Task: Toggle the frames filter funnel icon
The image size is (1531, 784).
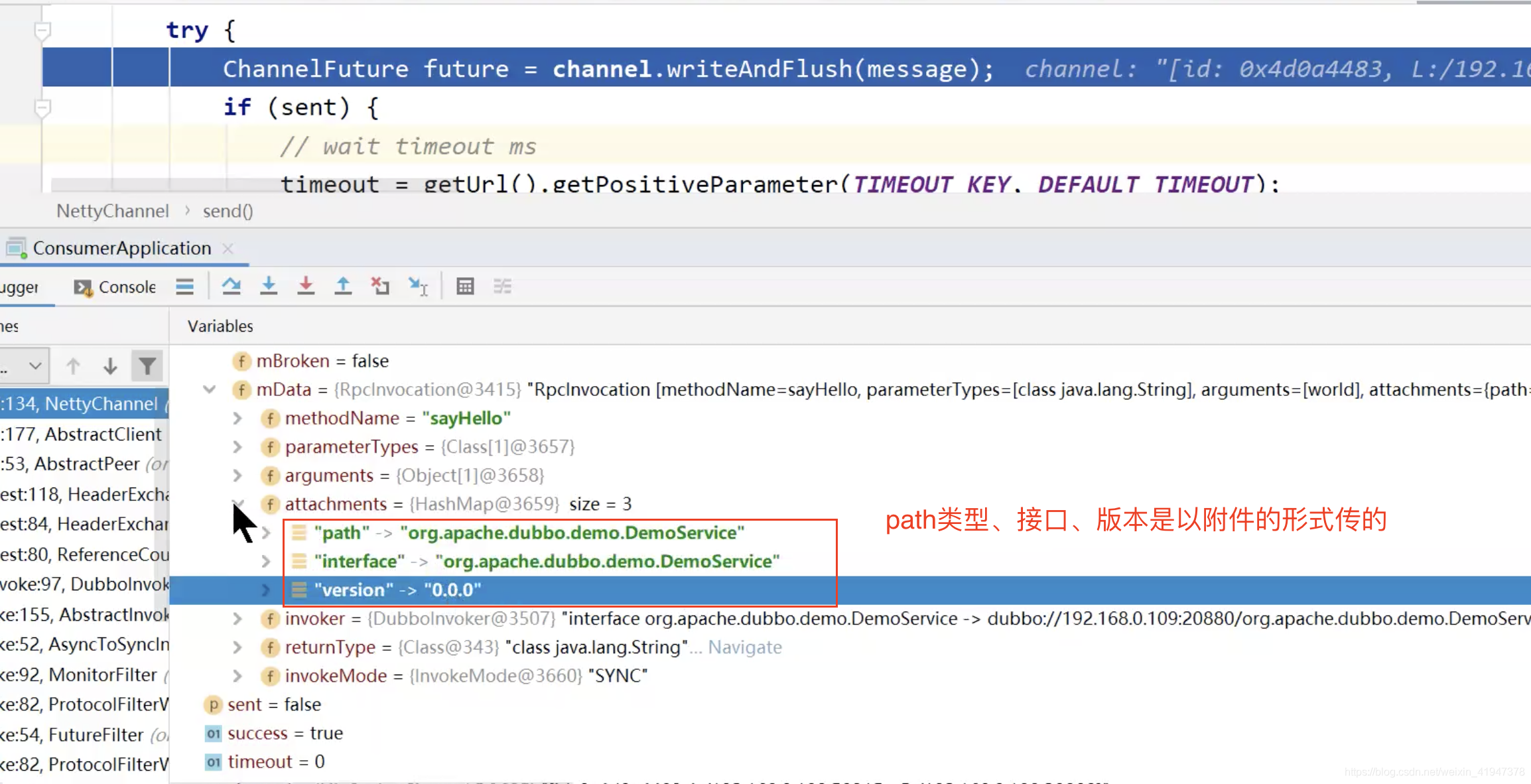Action: click(147, 365)
